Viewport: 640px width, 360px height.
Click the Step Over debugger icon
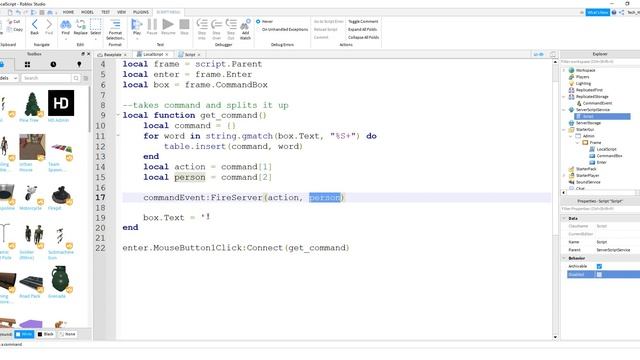click(x=216, y=24)
